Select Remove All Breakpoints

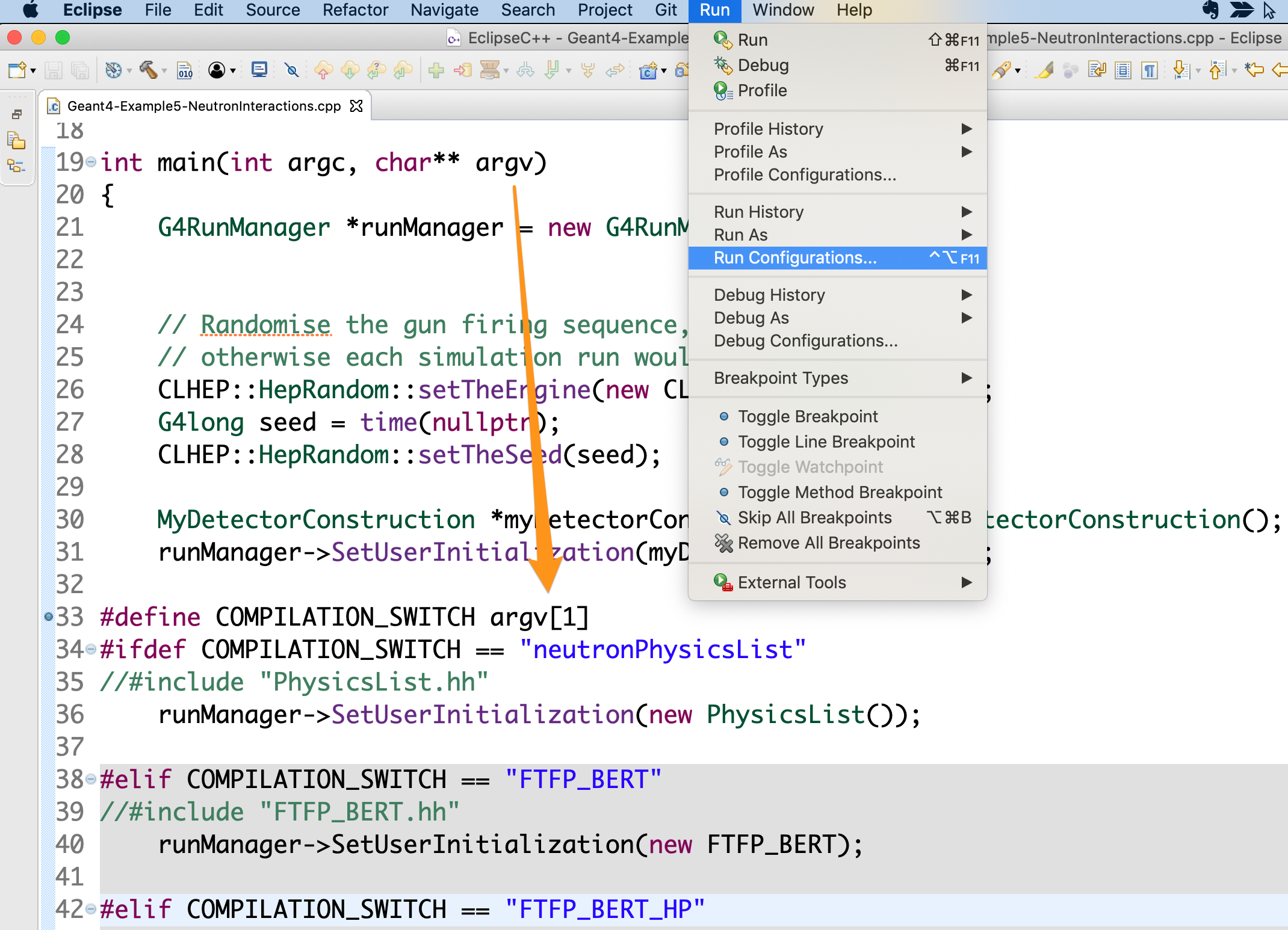pyautogui.click(x=828, y=543)
